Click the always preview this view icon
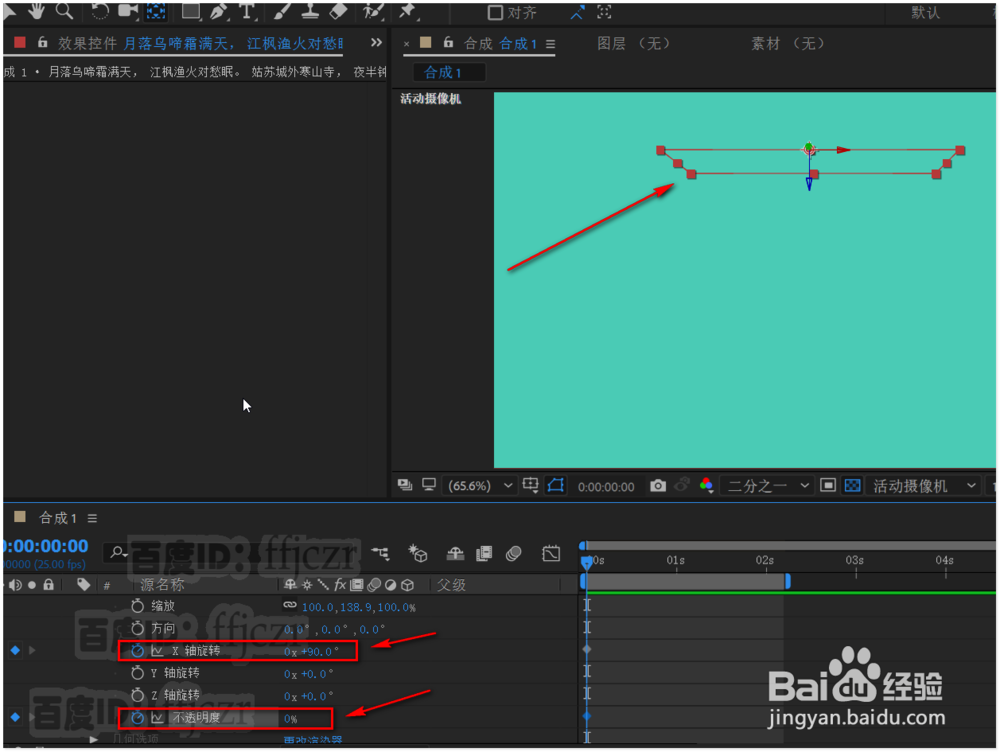Image resolution: width=1000 pixels, height=752 pixels. 405,485
